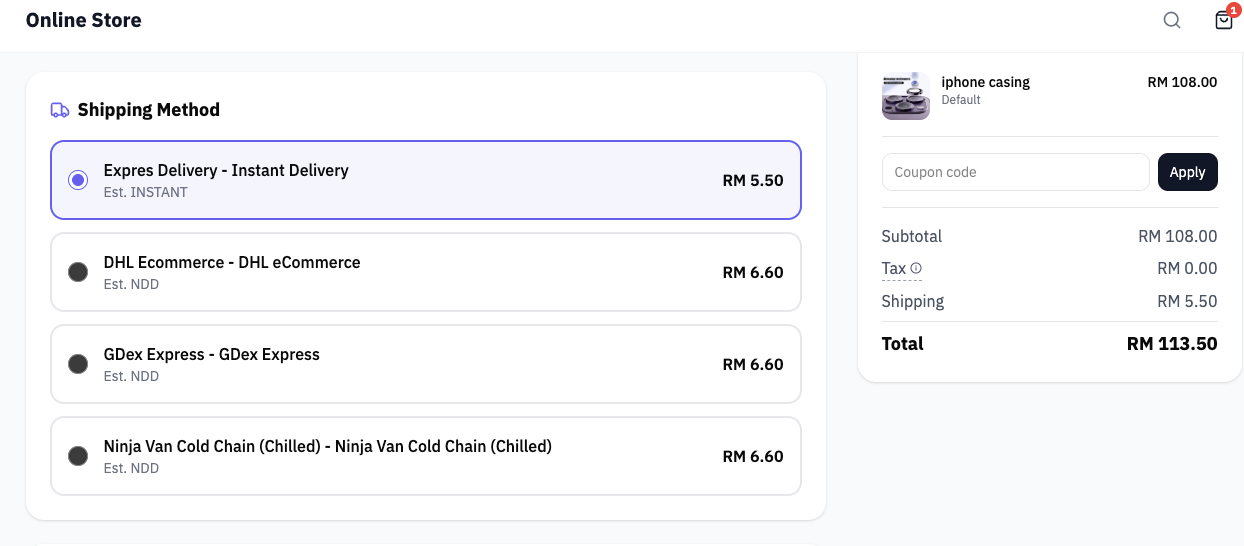Click the Tax label with dotted underline
Viewport: 1244px width, 546px height.
[893, 268]
